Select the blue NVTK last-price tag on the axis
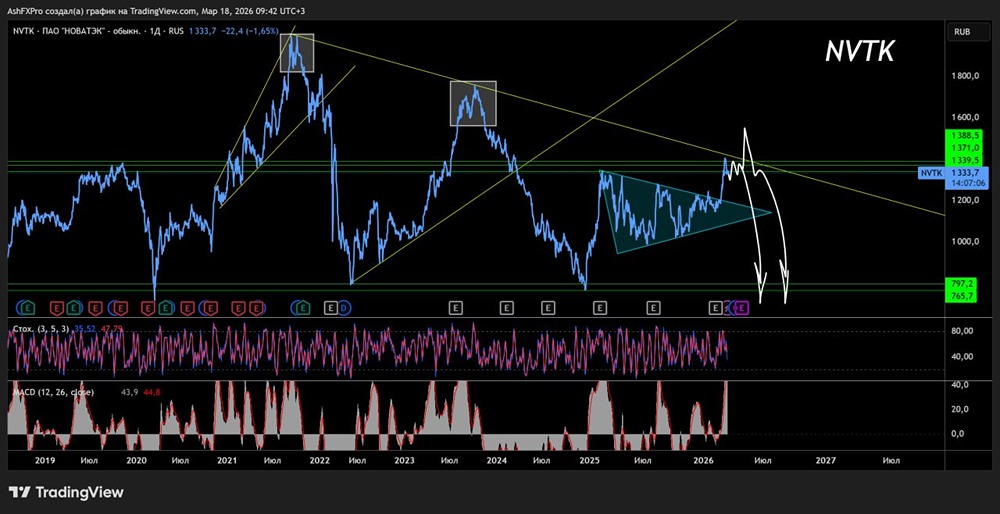The width and height of the screenshot is (1000, 514). [x=955, y=177]
